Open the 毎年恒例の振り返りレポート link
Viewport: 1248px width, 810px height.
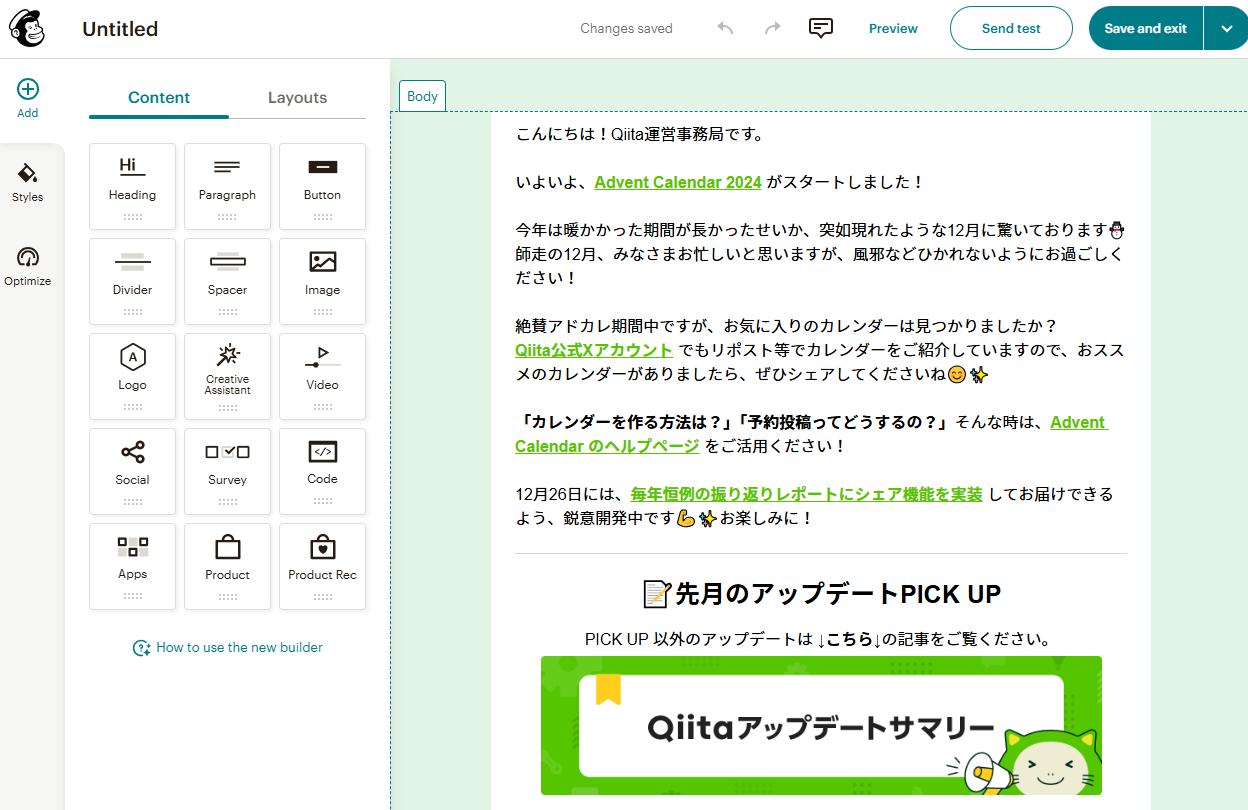tap(806, 494)
